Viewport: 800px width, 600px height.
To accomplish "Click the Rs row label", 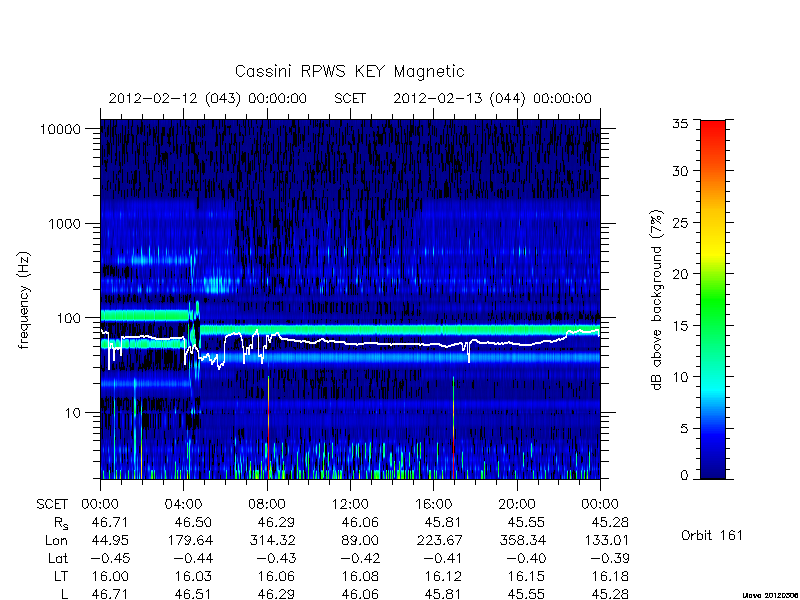I will [x=61, y=523].
